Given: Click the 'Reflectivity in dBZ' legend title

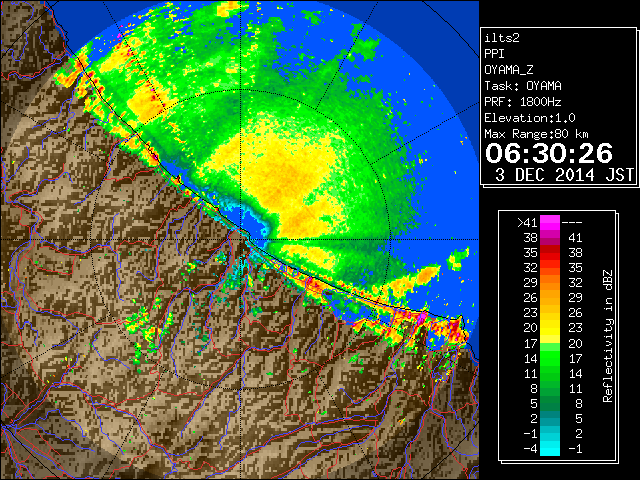Looking at the screenshot, I should tap(608, 336).
